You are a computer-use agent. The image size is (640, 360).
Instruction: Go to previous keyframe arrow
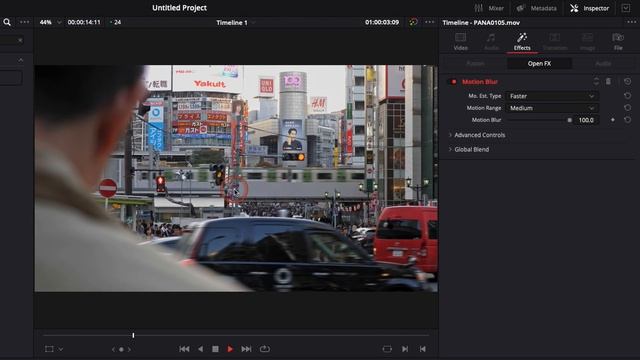click(x=113, y=349)
